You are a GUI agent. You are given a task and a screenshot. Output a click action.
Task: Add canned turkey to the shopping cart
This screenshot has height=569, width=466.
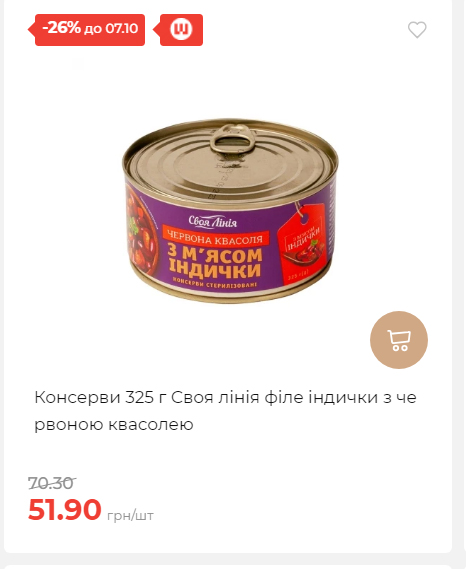pyautogui.click(x=399, y=340)
